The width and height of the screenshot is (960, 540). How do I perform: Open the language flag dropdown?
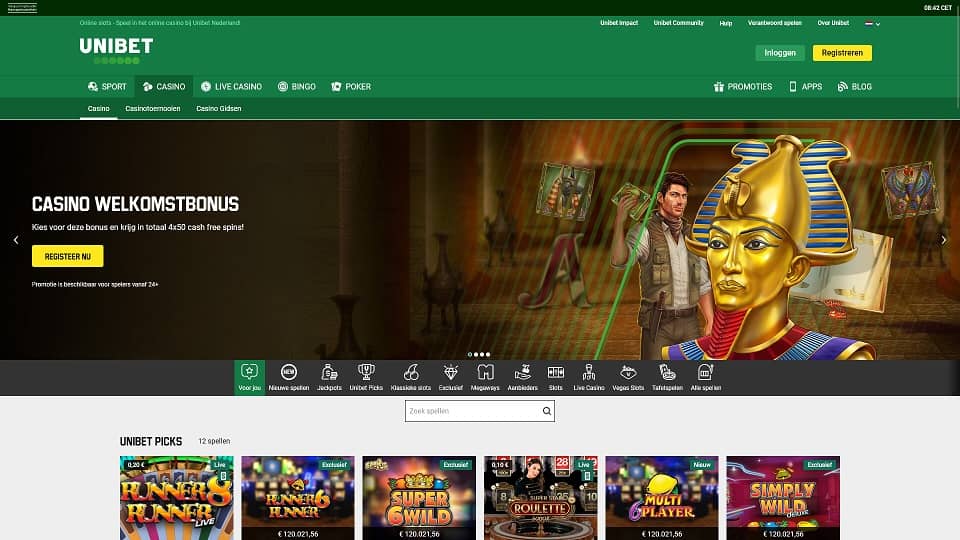[x=872, y=23]
